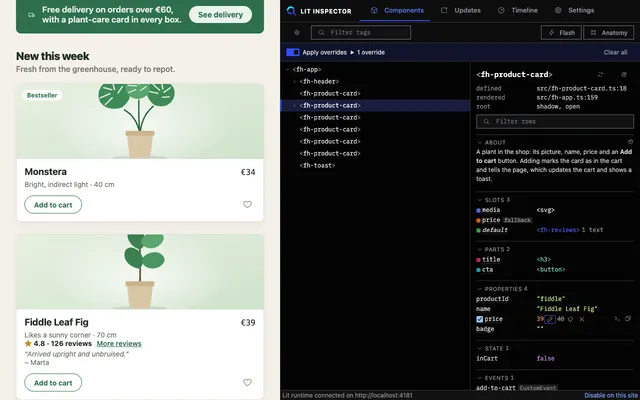
Task: Click the gold star rating icon
Action: 28,343
